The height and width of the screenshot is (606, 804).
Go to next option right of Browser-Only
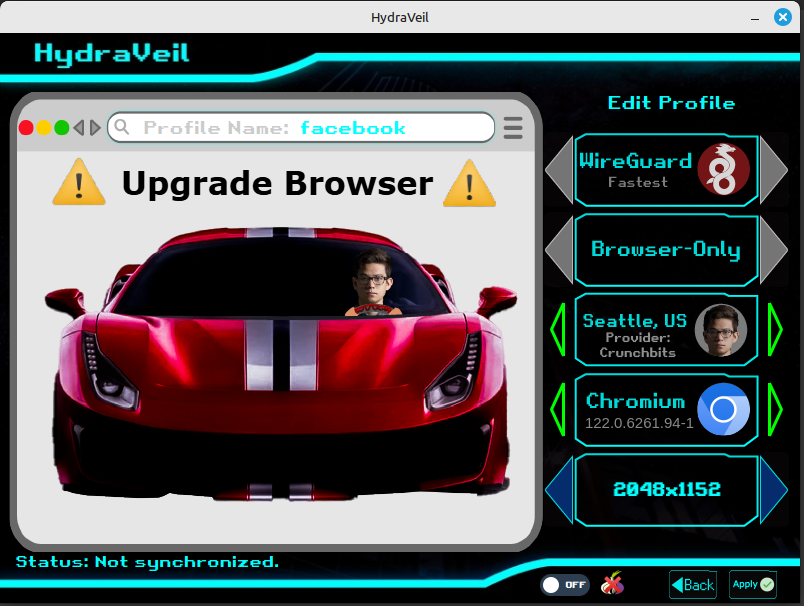click(774, 250)
